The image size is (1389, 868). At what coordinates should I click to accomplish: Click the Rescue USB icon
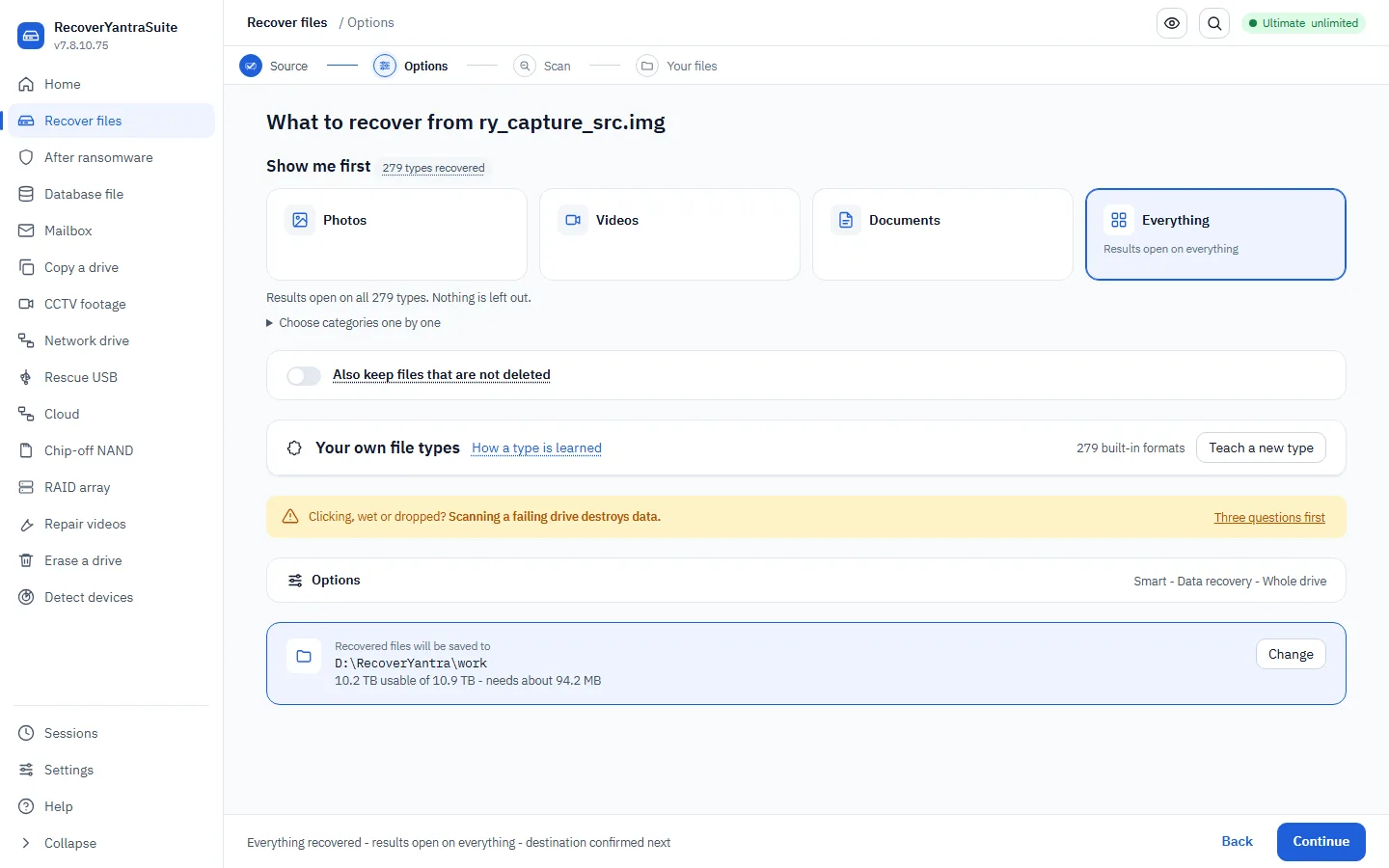click(x=26, y=377)
